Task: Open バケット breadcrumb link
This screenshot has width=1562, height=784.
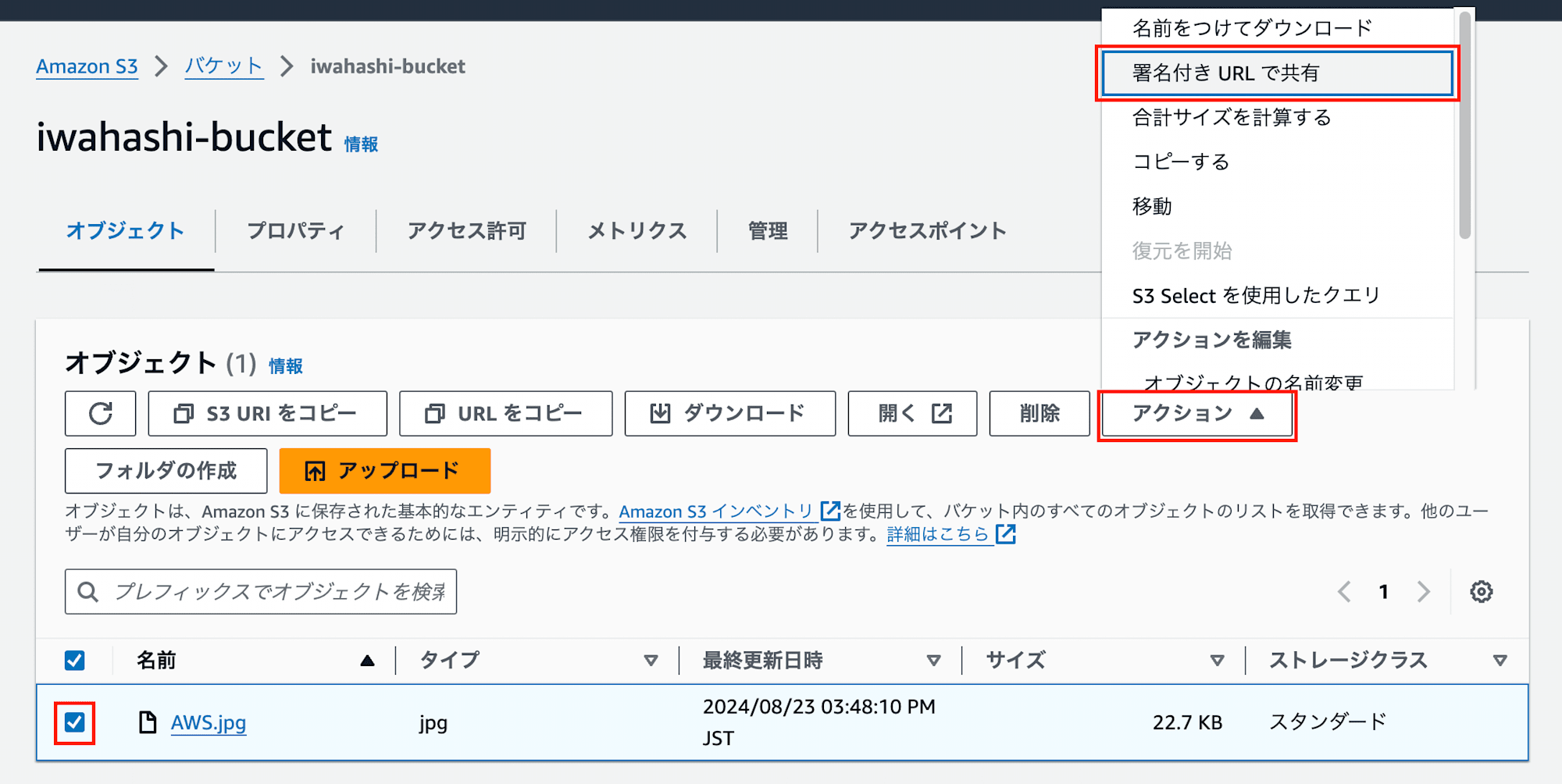Action: (x=224, y=66)
